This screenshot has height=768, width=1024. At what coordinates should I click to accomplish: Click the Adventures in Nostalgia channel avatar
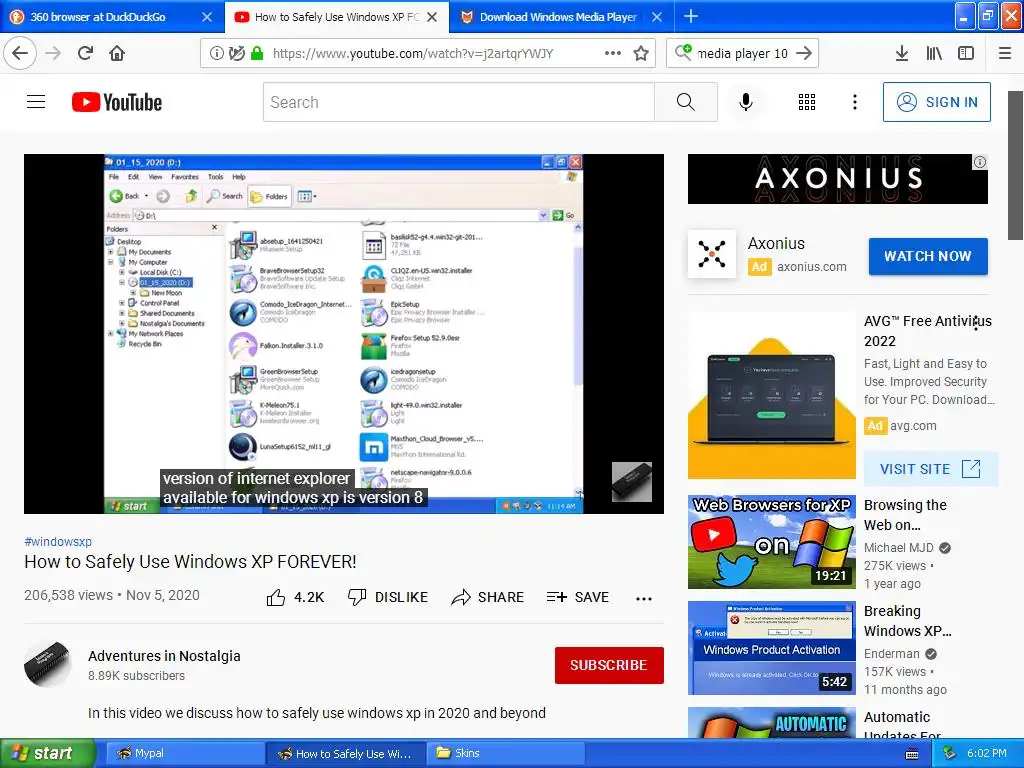pyautogui.click(x=48, y=665)
